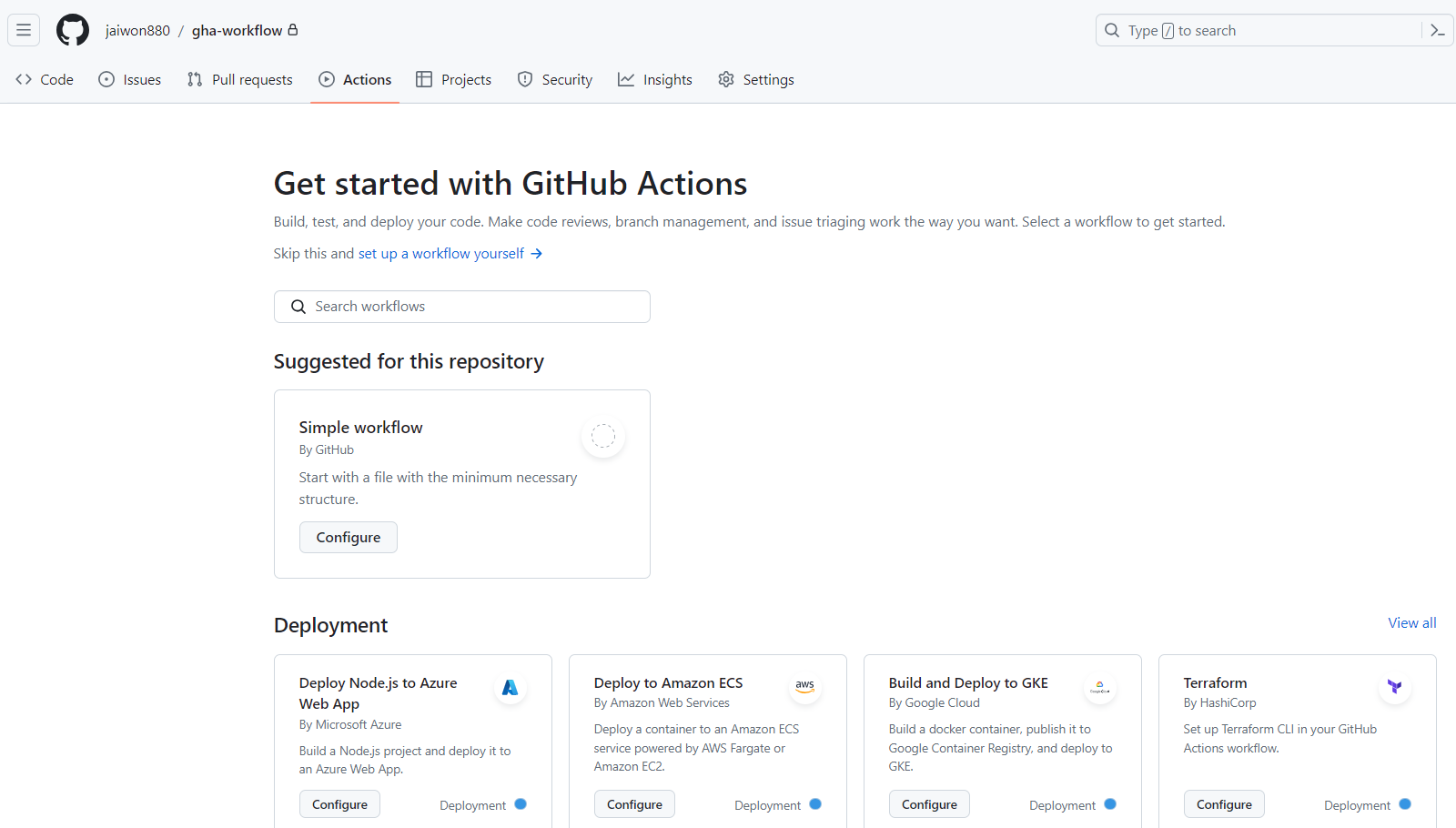Screen dimensions: 1456x828
Task: Click the lock icon beside gha-workflow
Action: click(293, 29)
